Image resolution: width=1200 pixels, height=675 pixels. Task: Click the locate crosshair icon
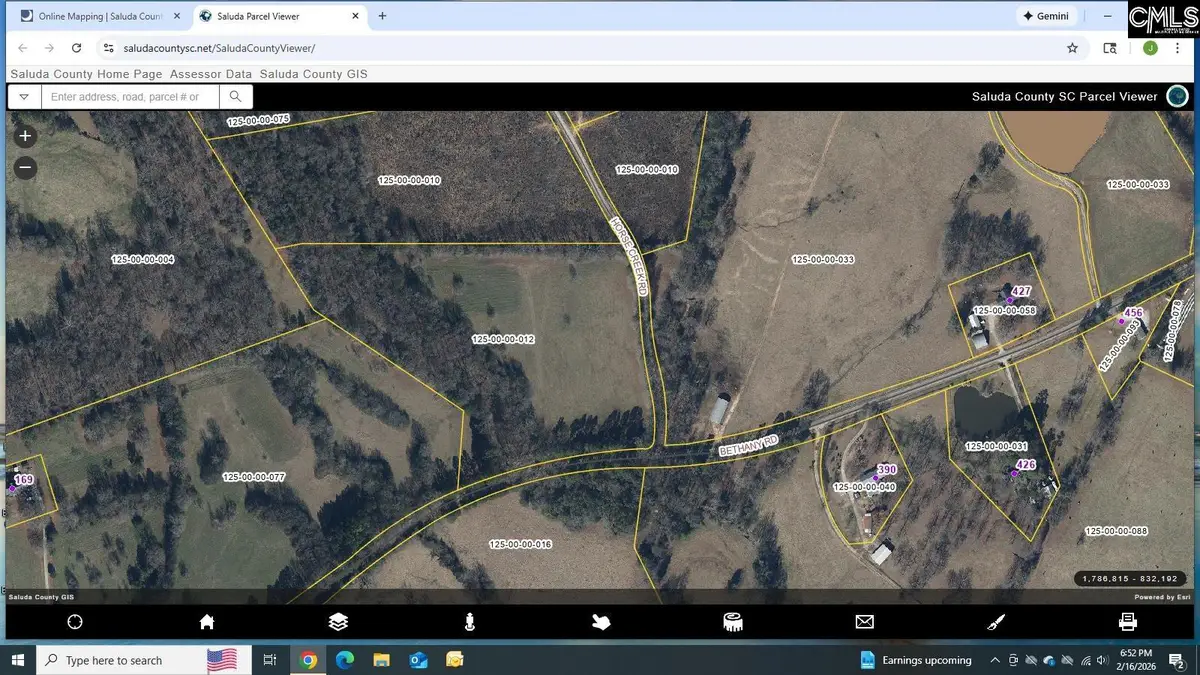[75, 622]
